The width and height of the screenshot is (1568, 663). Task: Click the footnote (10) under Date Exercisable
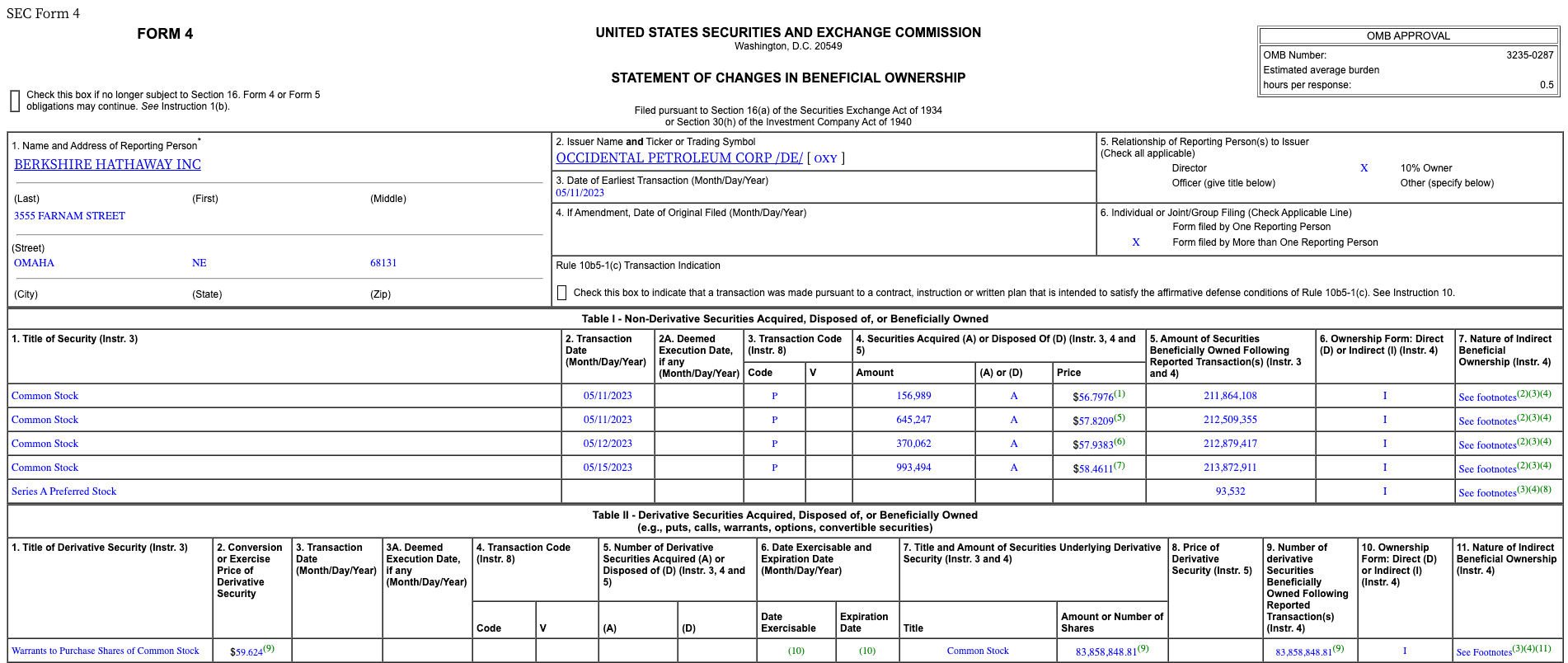(x=796, y=651)
